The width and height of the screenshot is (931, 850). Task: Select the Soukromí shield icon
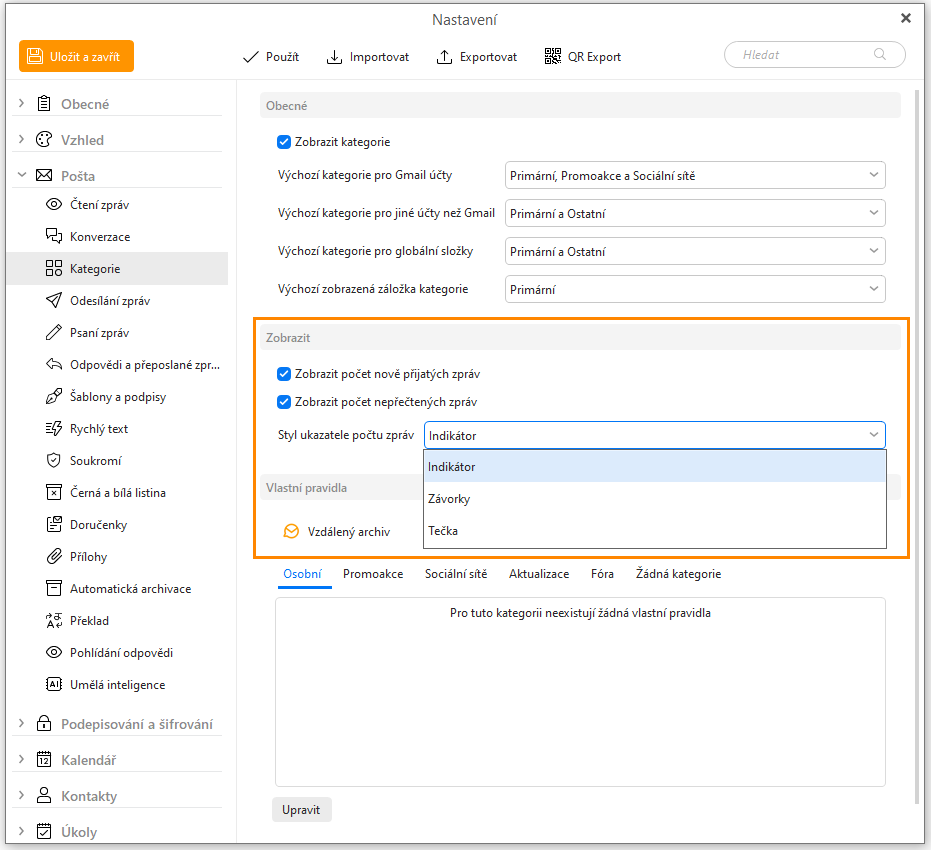coord(54,461)
